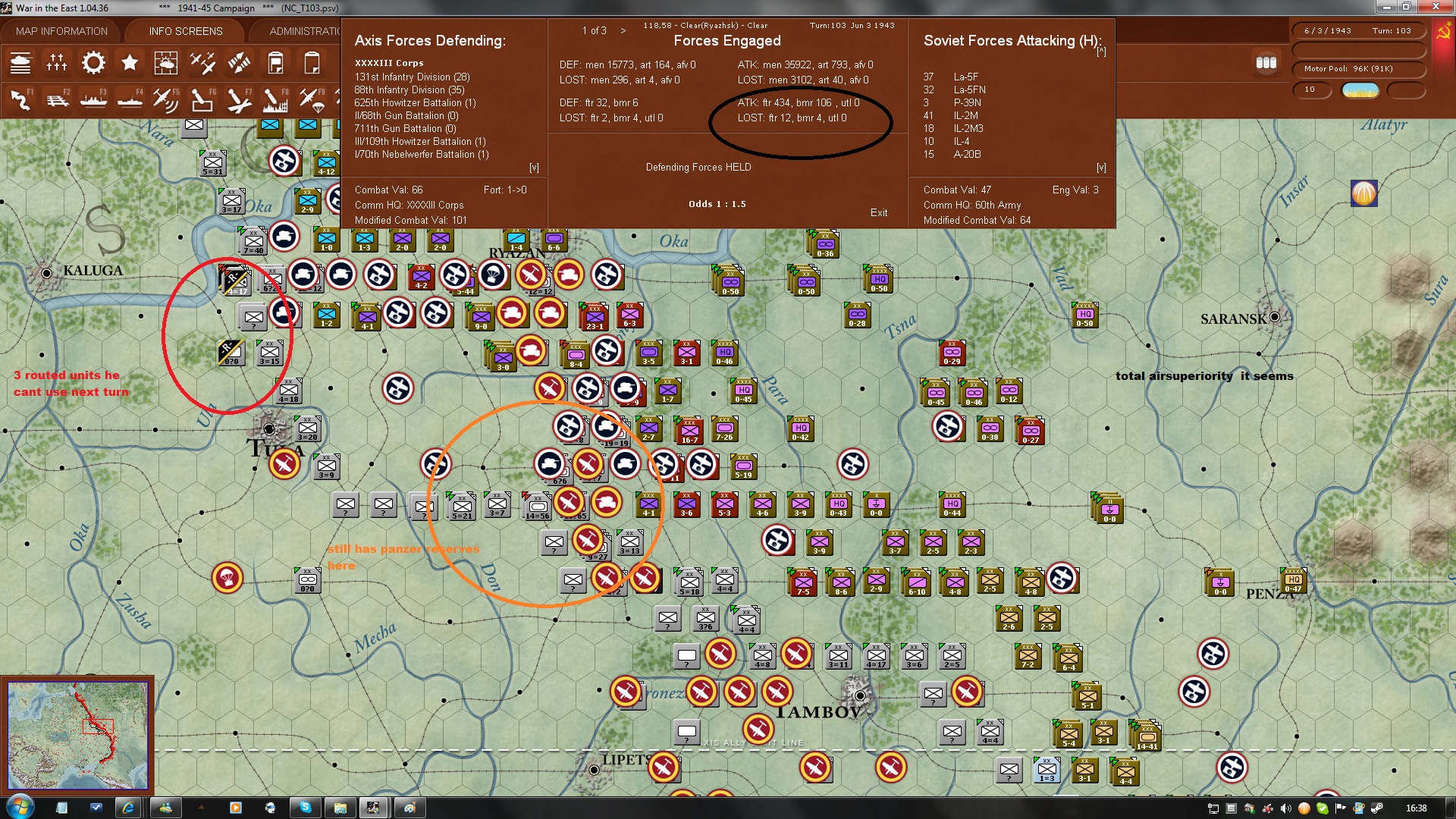Click the weather clear indicator
The height and width of the screenshot is (819, 1456).
(1360, 90)
